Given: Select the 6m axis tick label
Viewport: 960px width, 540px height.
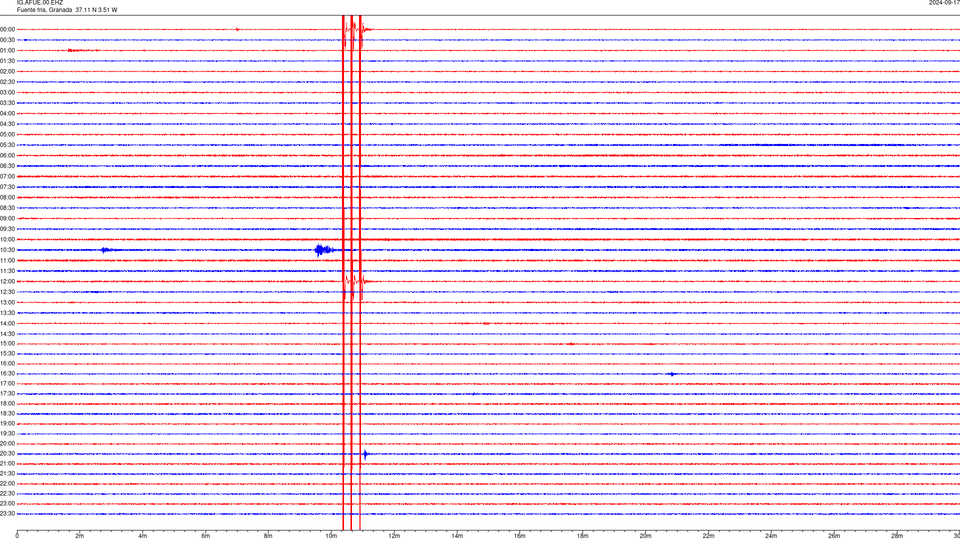Looking at the screenshot, I should 206,536.
